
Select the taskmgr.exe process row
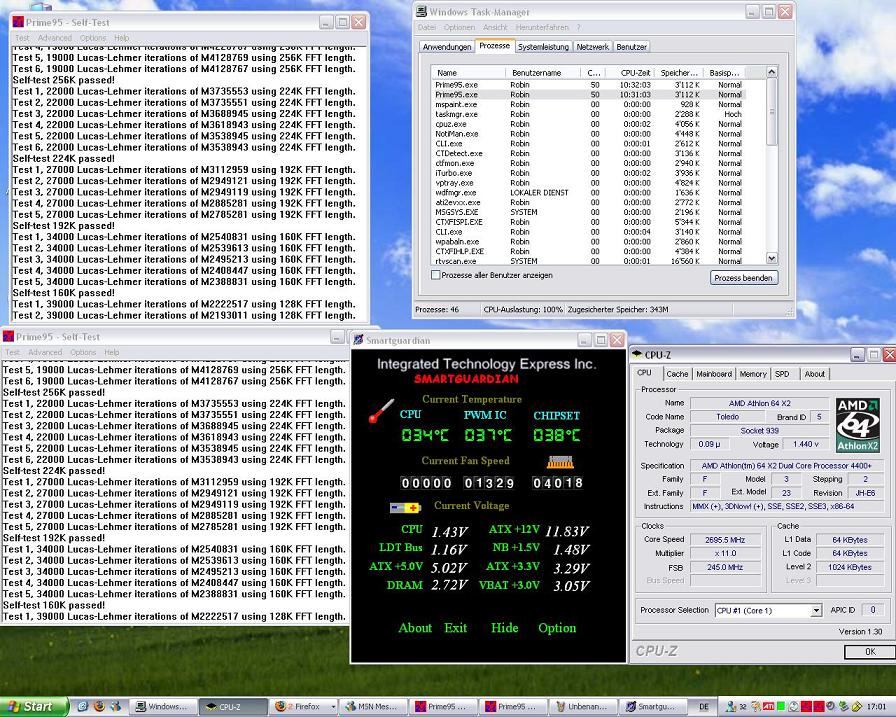click(589, 114)
